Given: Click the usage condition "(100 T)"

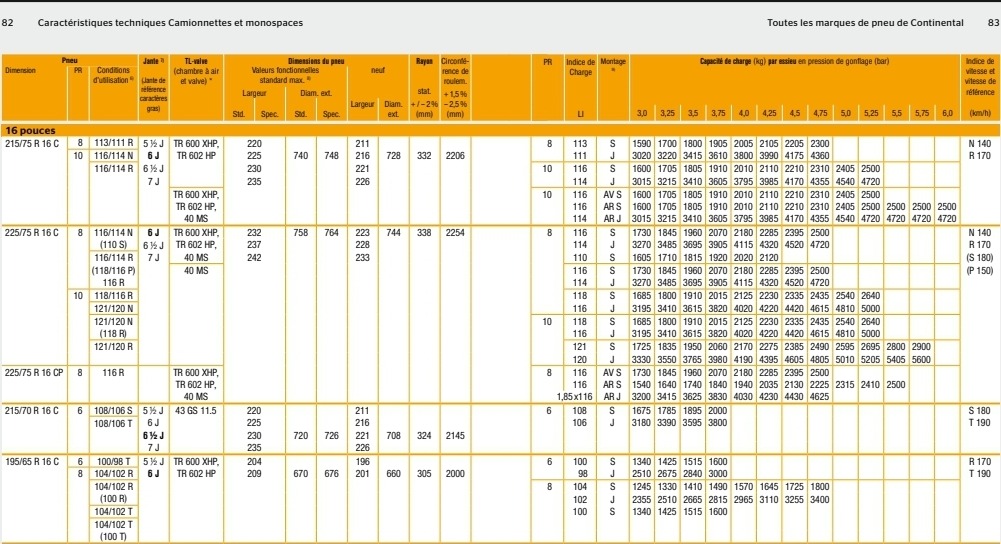Looking at the screenshot, I should [x=114, y=537].
